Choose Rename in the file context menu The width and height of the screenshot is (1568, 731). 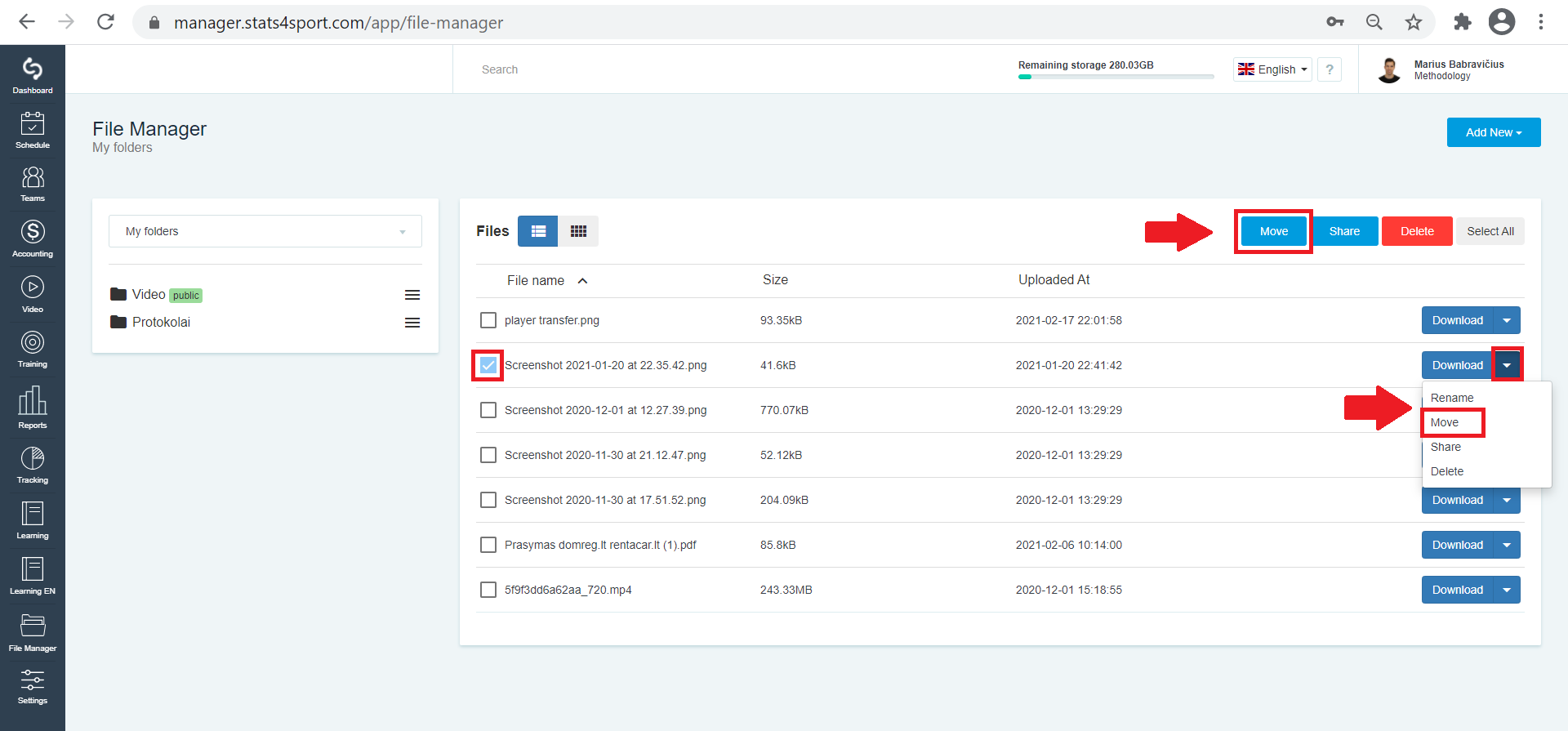pyautogui.click(x=1452, y=398)
